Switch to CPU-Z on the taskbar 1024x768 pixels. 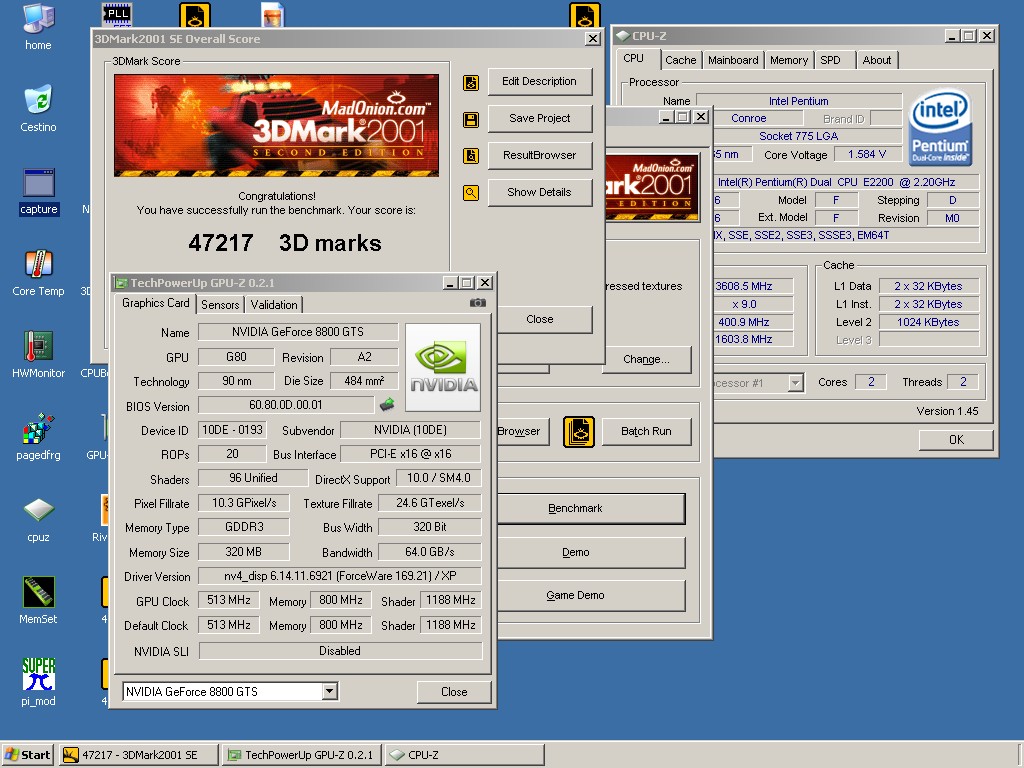coord(464,755)
